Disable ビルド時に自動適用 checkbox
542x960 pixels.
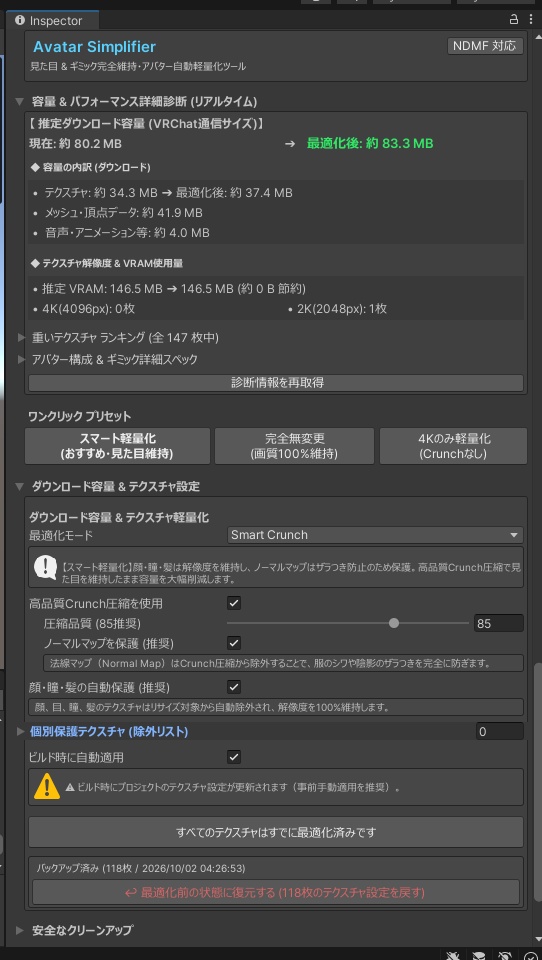pos(234,757)
